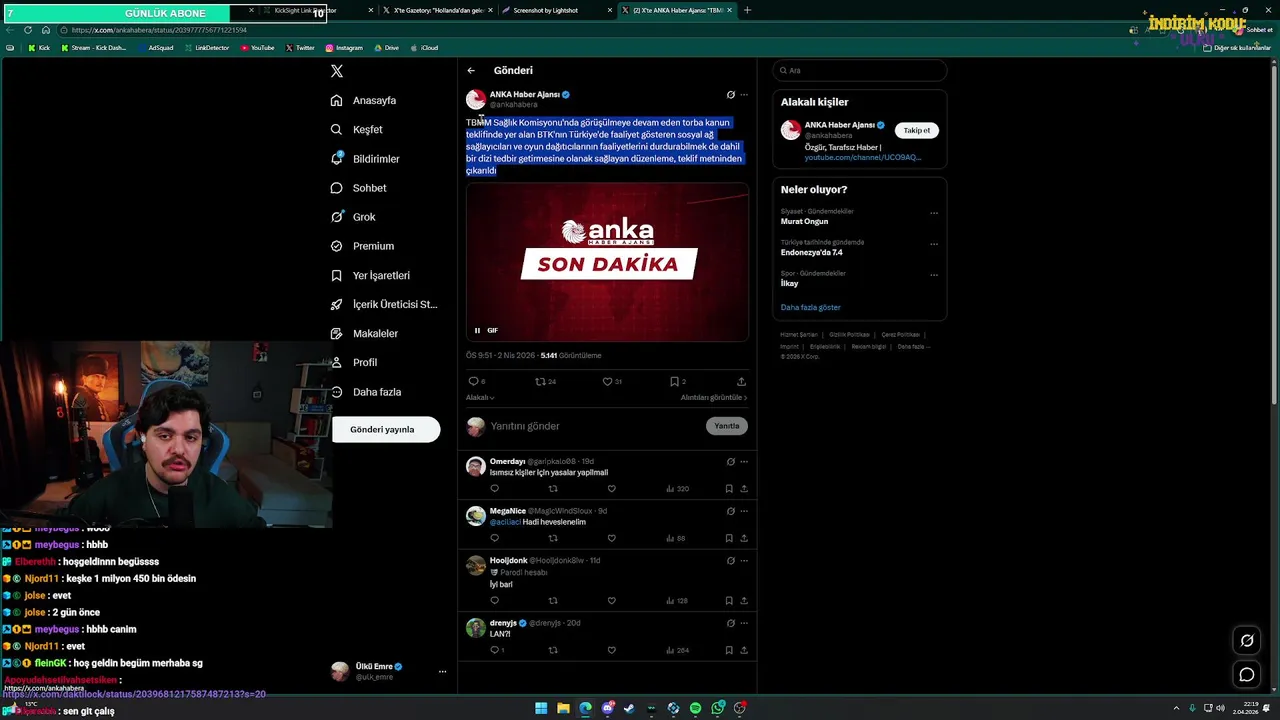Bookmark MegaNice's reply
The image size is (1280, 720).
pos(729,538)
